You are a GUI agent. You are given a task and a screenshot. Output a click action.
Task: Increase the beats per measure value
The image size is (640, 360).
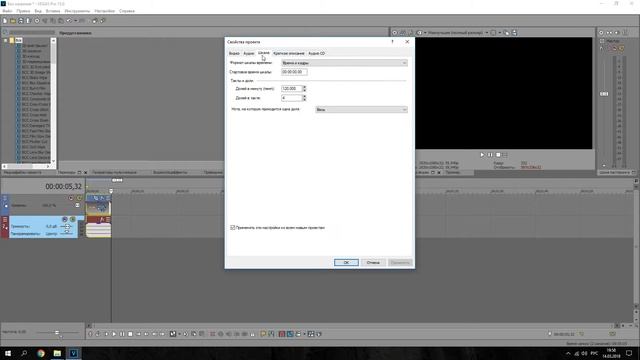304,96
